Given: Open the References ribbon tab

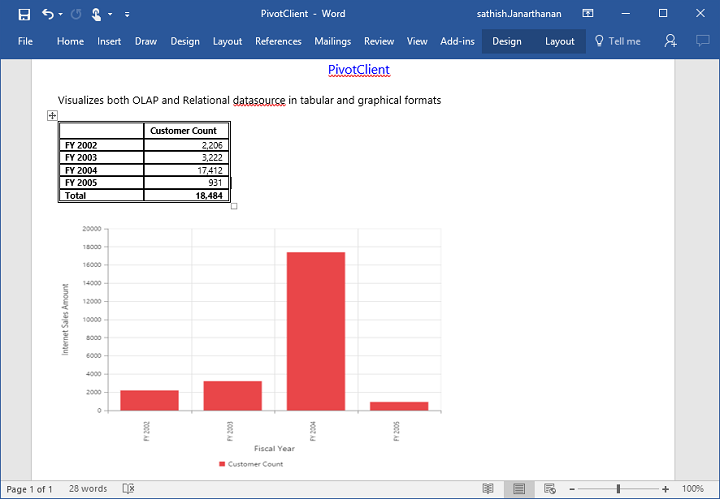Looking at the screenshot, I should pos(278,41).
